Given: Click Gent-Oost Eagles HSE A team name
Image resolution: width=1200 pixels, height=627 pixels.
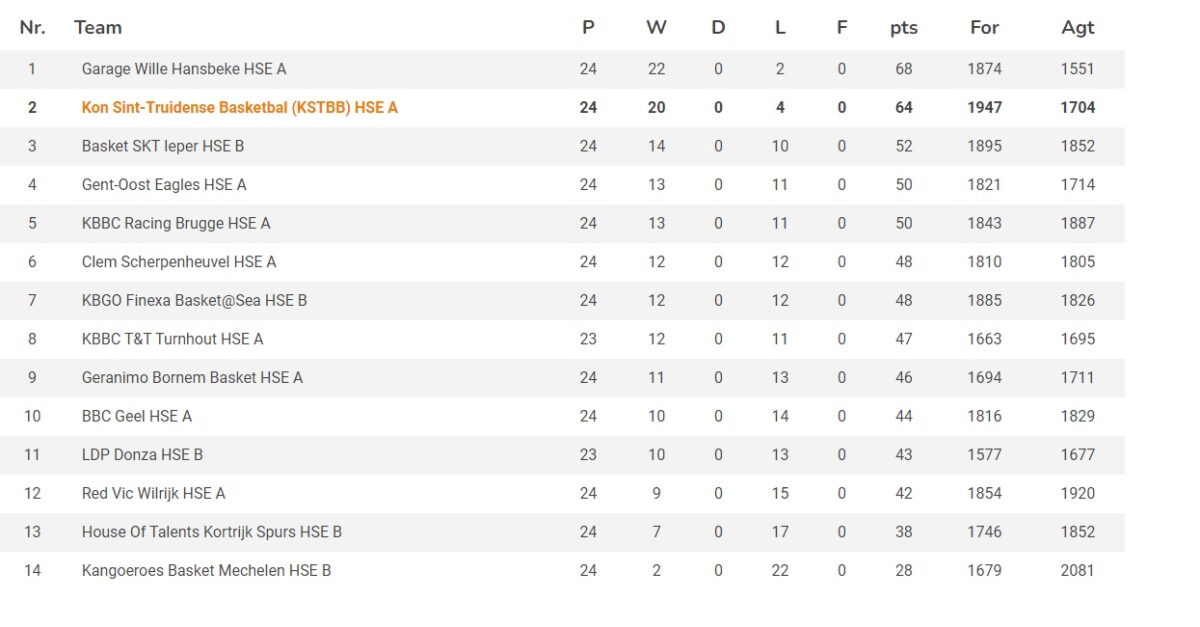Looking at the screenshot, I should pos(164,185).
